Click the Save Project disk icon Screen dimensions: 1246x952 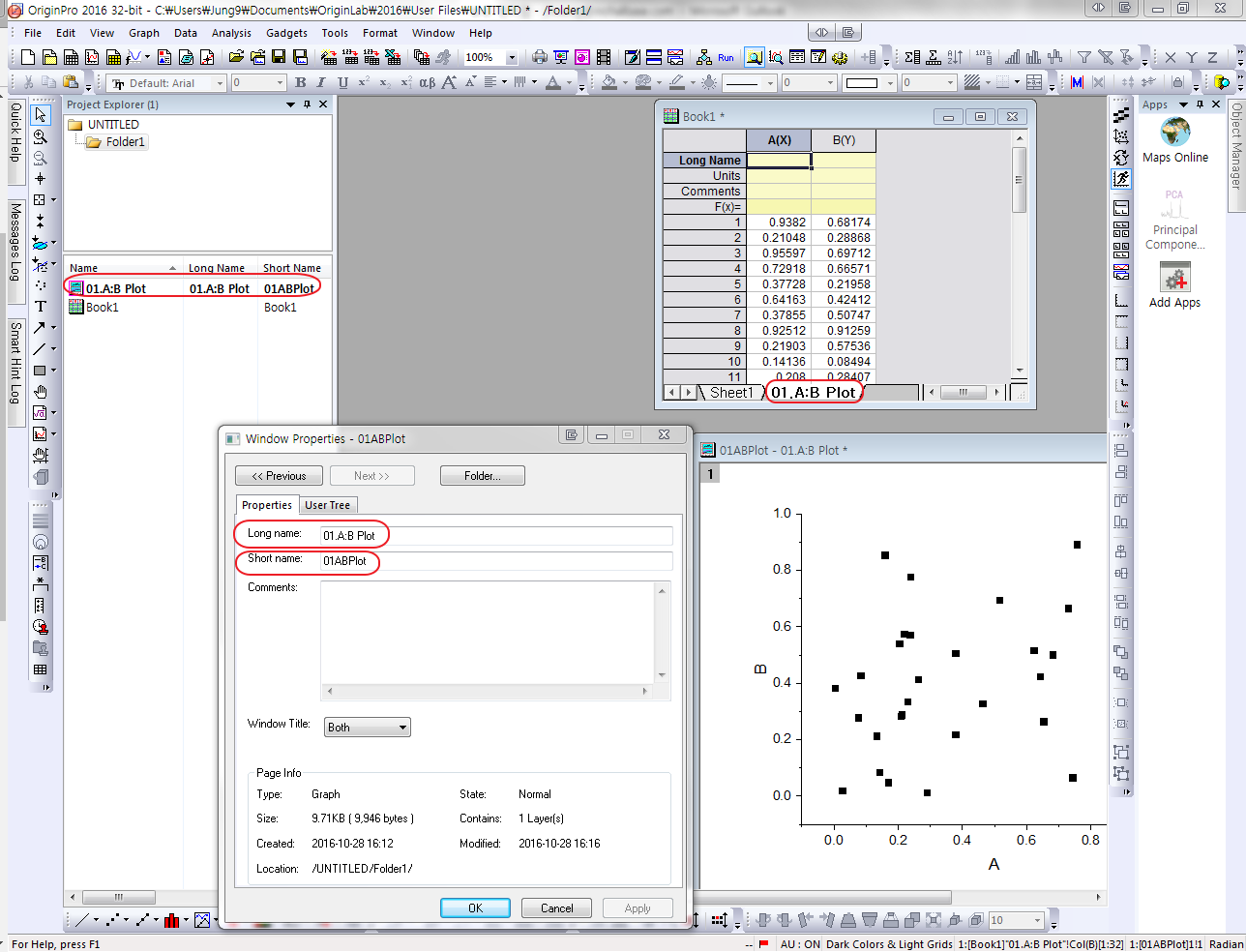[279, 58]
